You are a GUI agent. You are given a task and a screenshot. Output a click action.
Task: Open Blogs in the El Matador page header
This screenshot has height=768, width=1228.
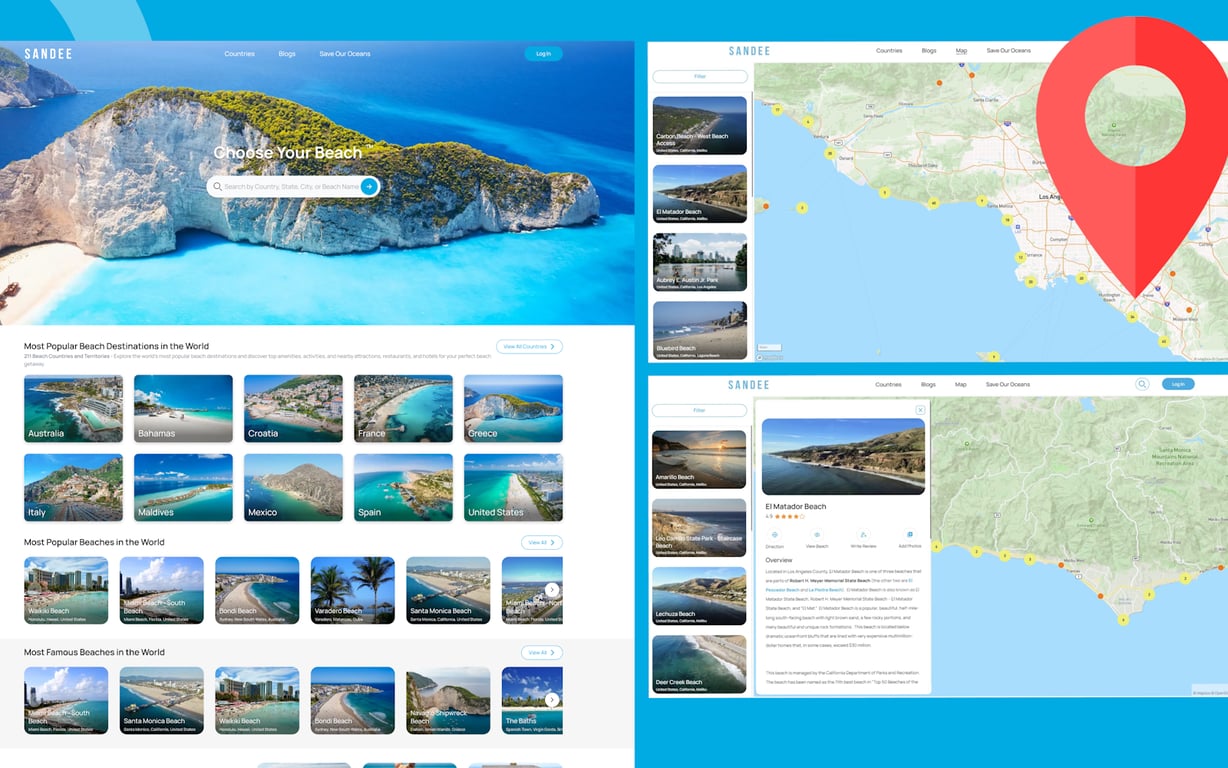(x=929, y=384)
